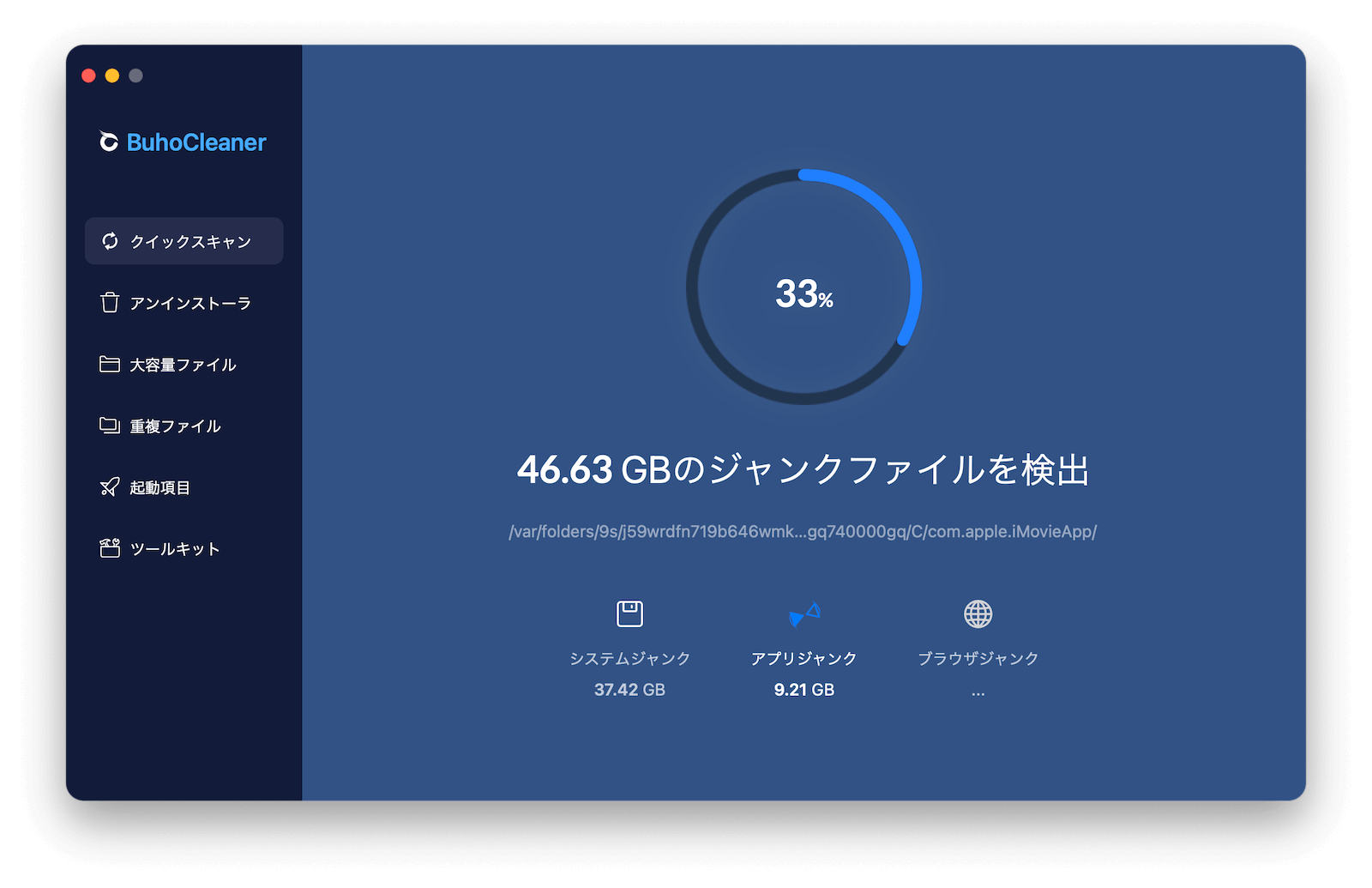Image resolution: width=1372 pixels, height=888 pixels.
Task: Click the Uninstaller trash can icon
Action: click(110, 303)
